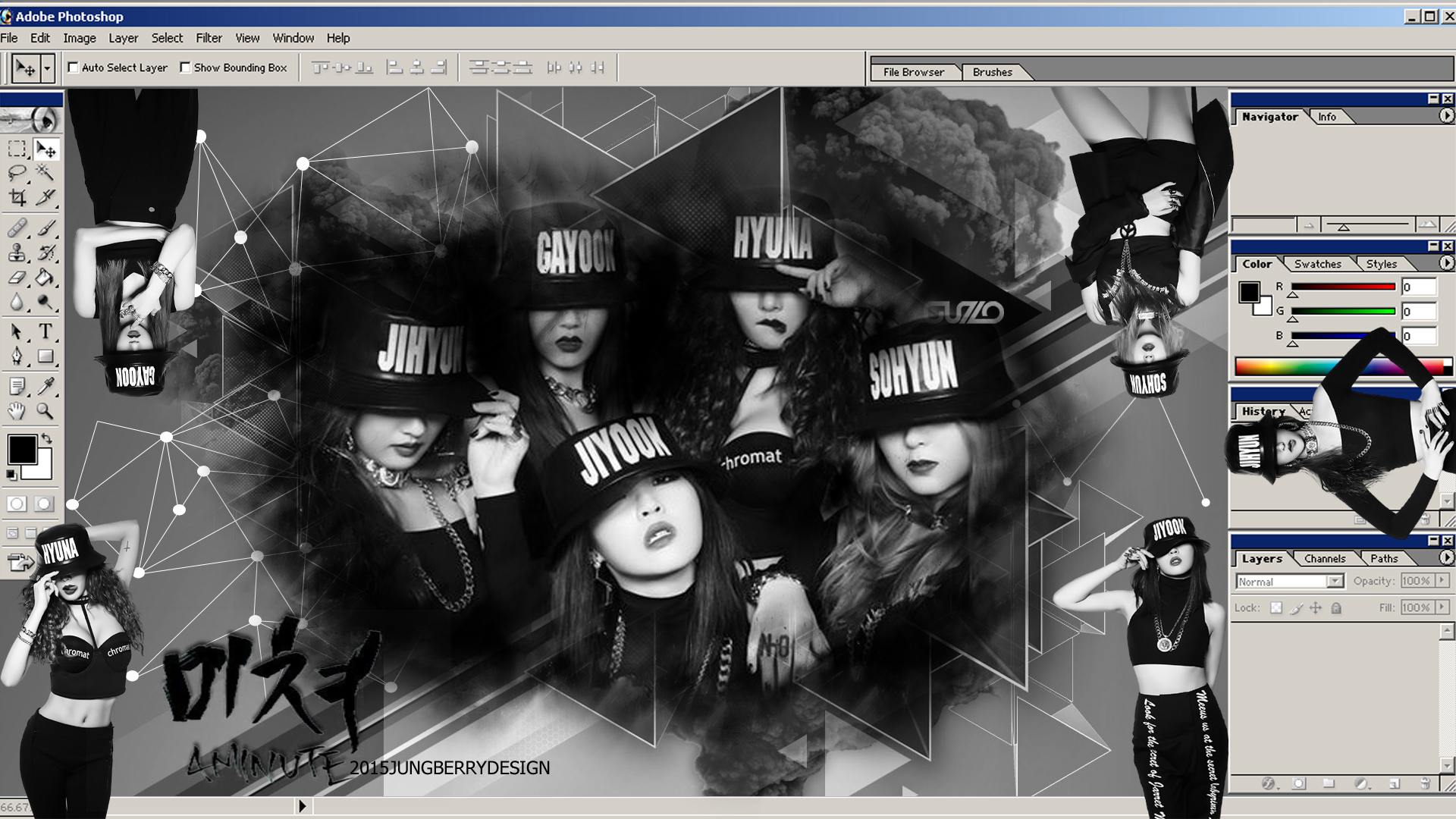Viewport: 1456px width, 819px height.
Task: Open the blending mode Normal dropdown
Action: [1334, 582]
